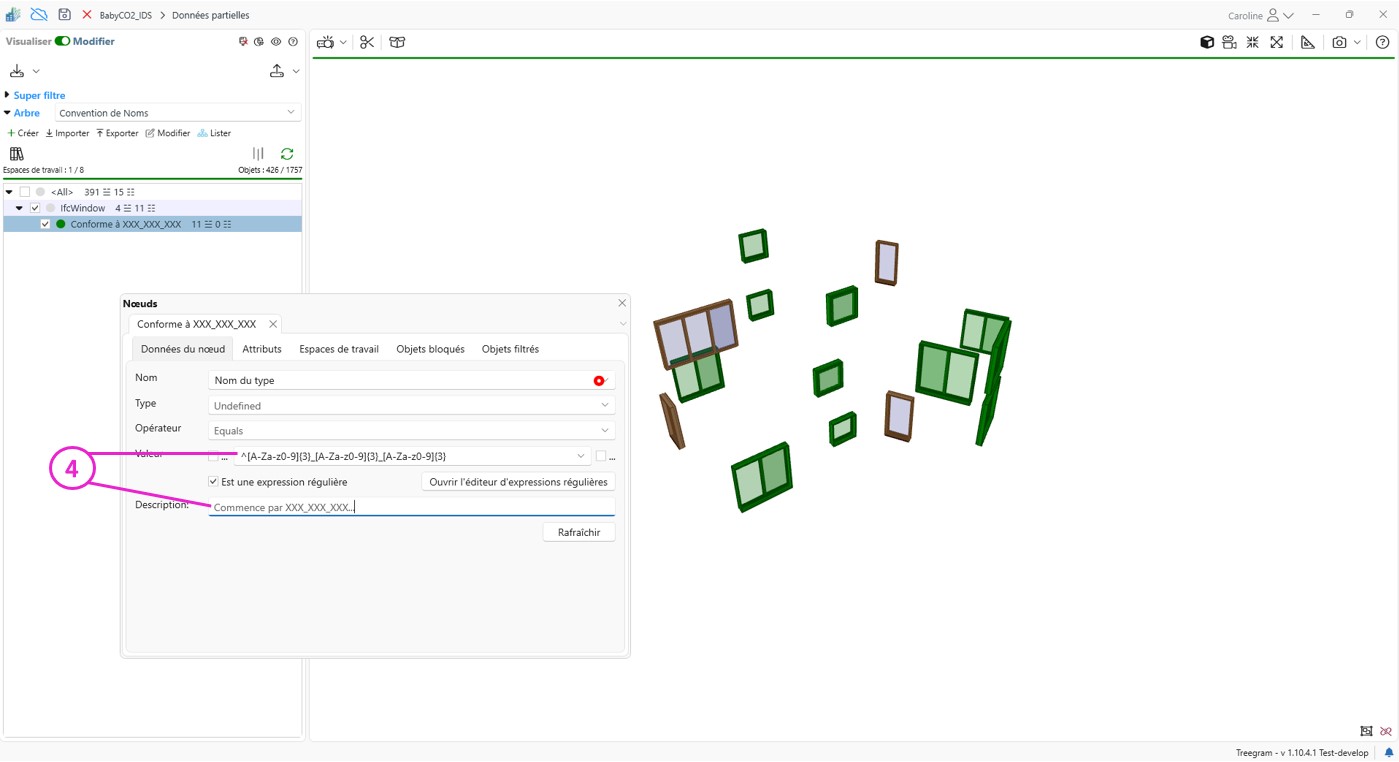Click the Rafraîchir button
Viewport: 1399px width, 762px height.
click(579, 532)
